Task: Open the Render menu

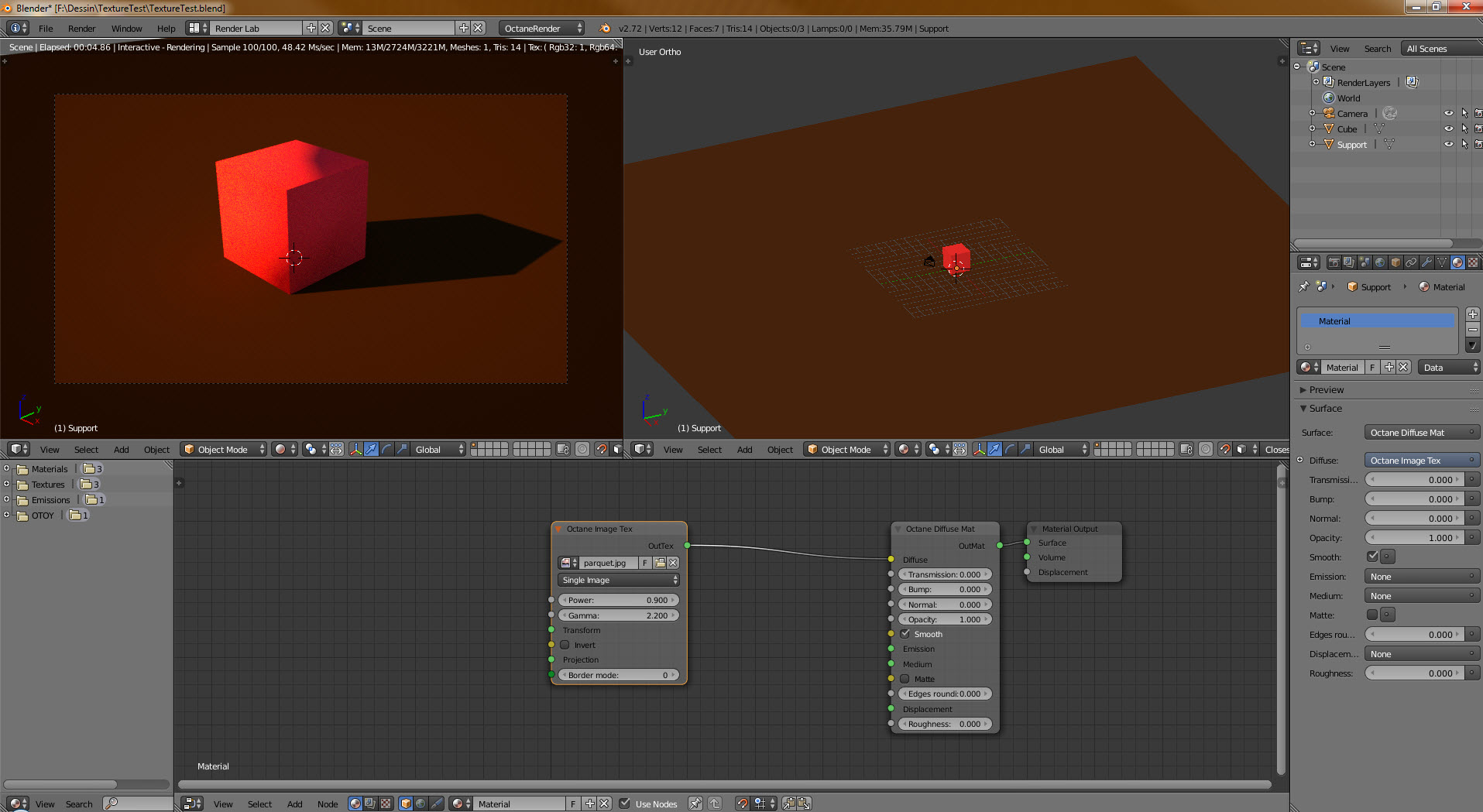Action: tap(81, 29)
